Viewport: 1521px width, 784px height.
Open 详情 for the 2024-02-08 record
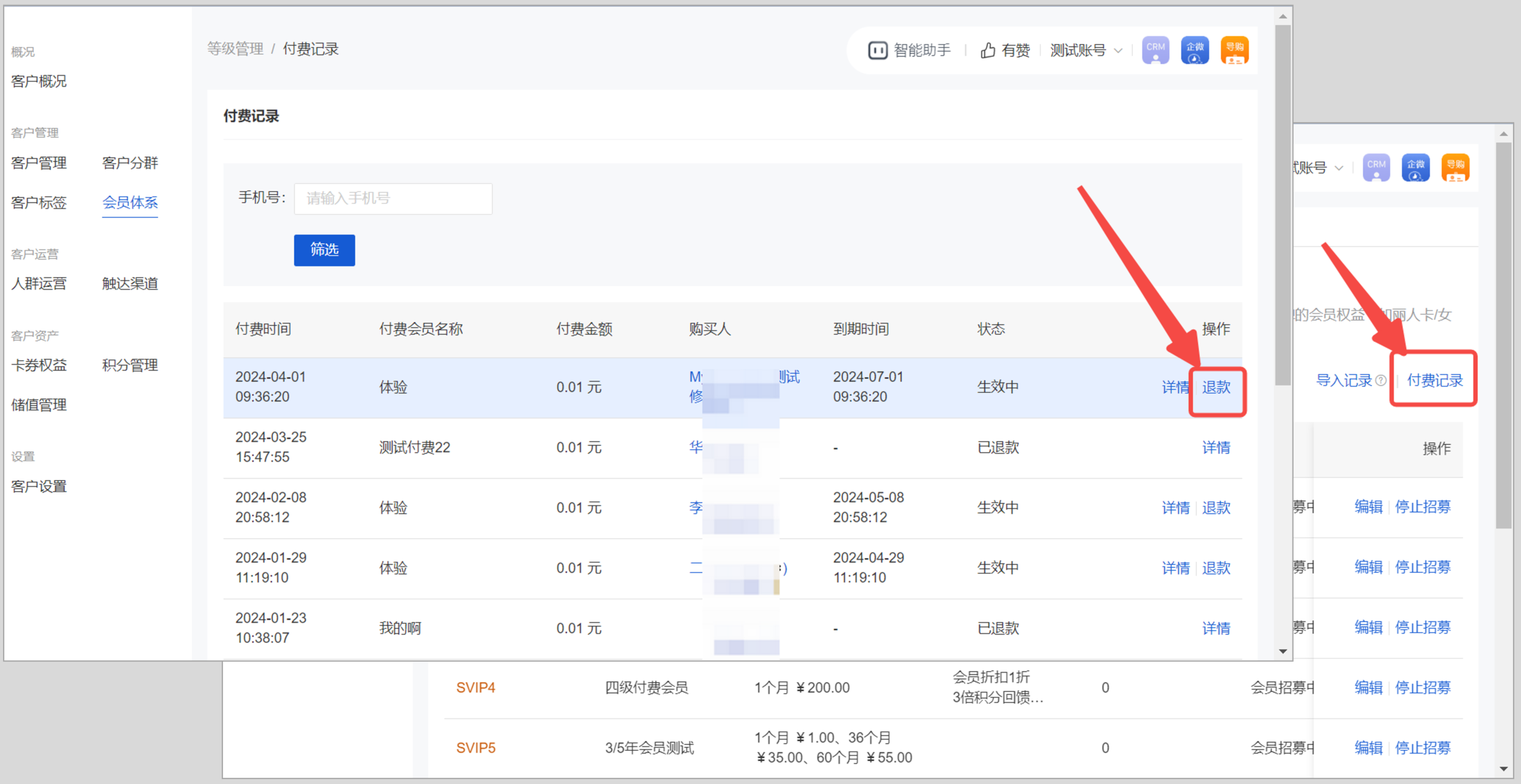pyautogui.click(x=1175, y=508)
